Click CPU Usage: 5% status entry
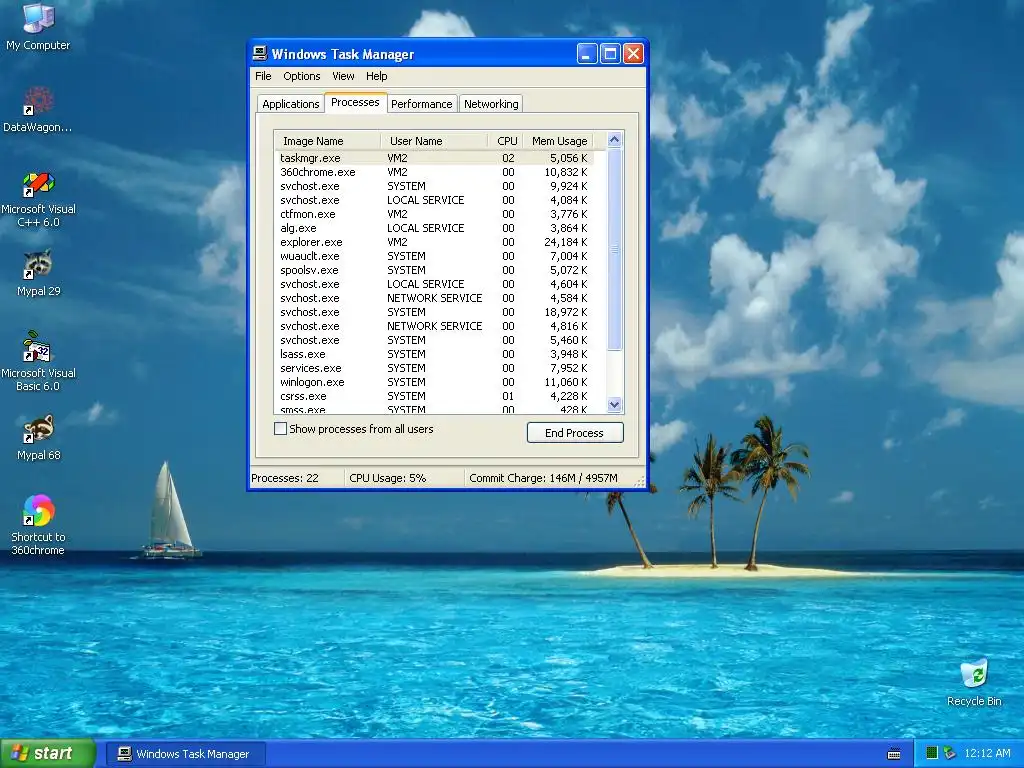The width and height of the screenshot is (1024, 768). 388,478
